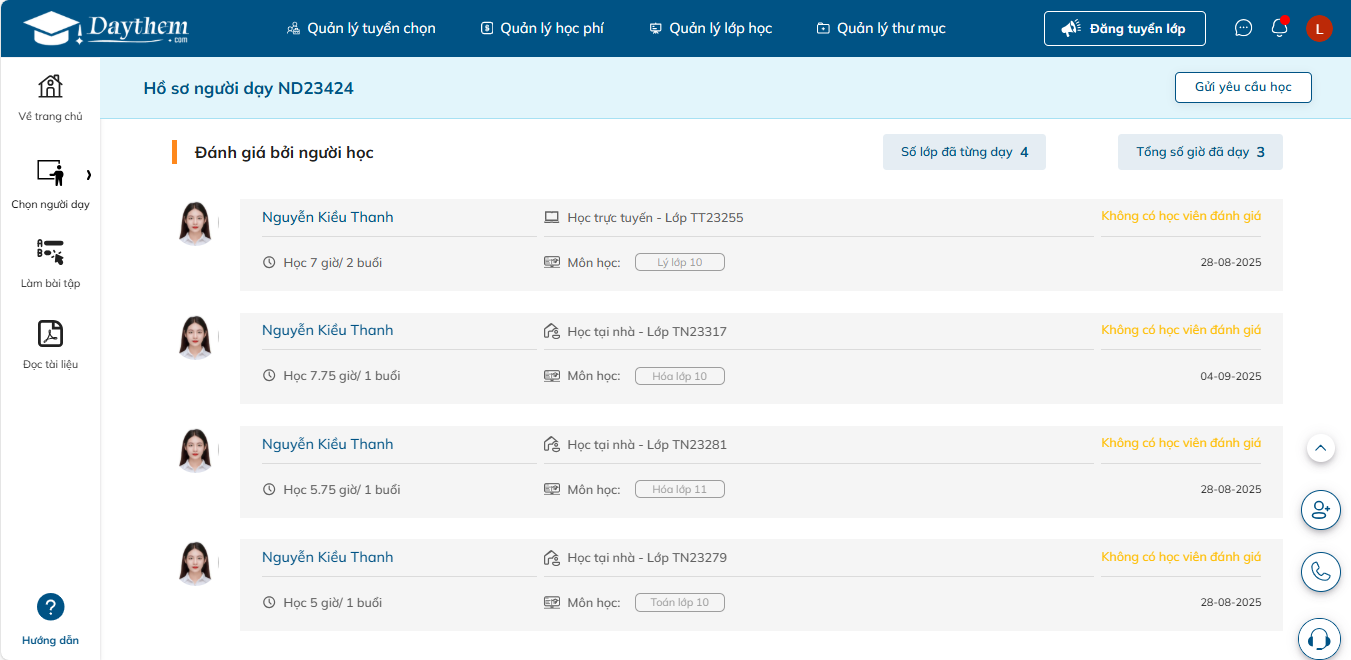
Task: Click the Daythem logo
Action: point(105,28)
